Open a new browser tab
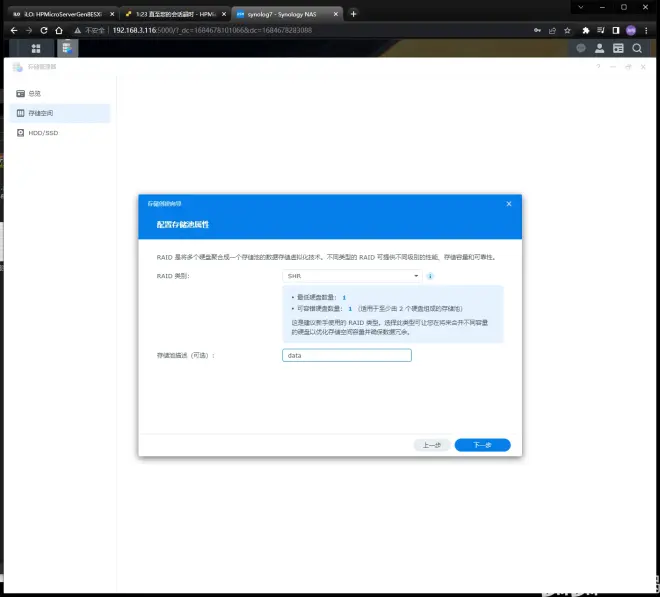660x597 pixels. click(x=354, y=14)
